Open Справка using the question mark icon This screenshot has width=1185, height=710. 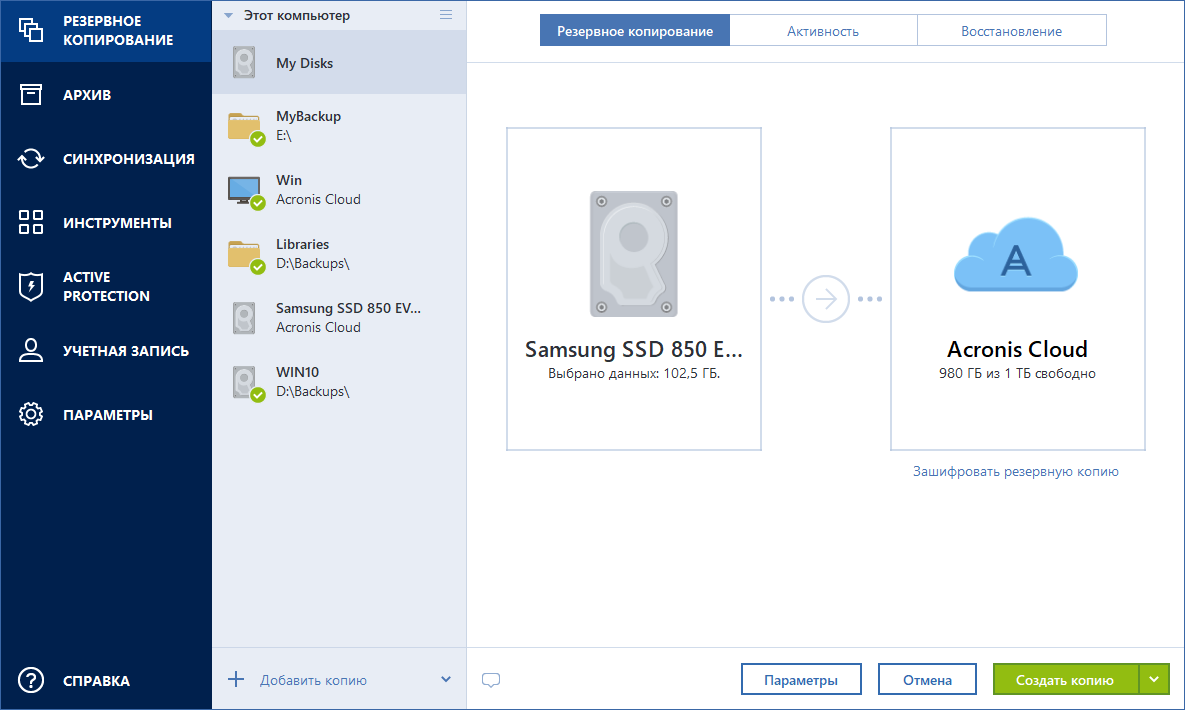30,680
